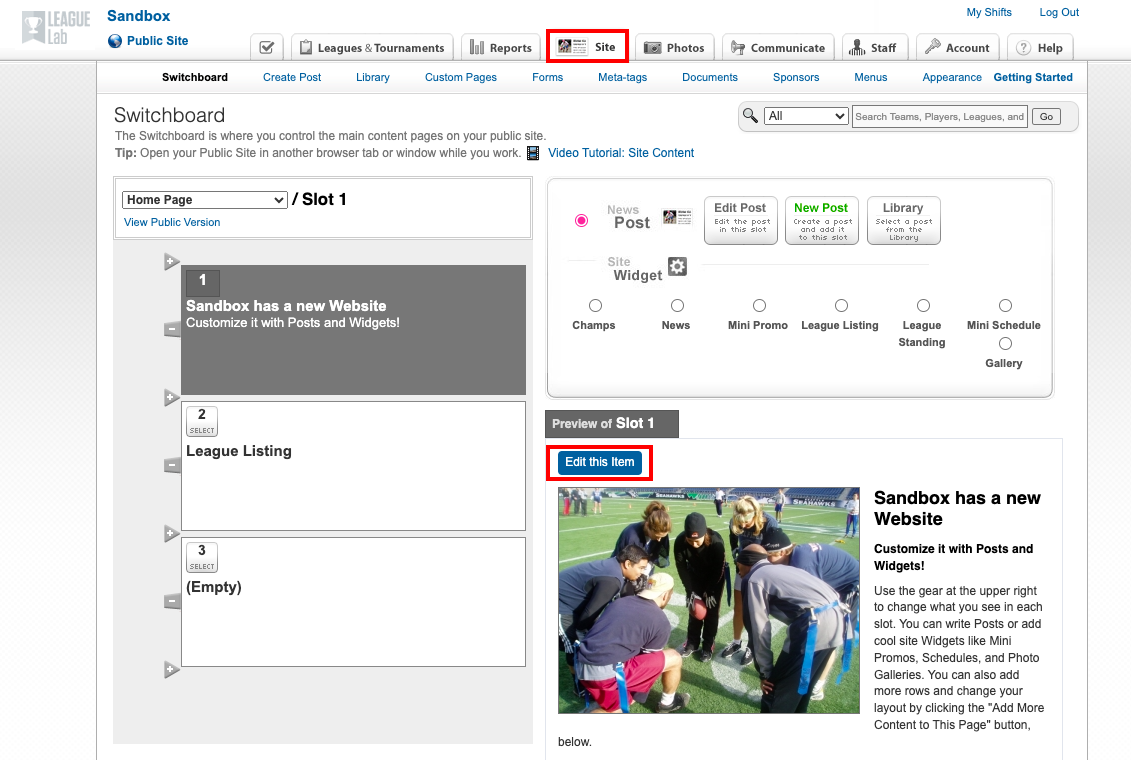Screen dimensions: 1131x760
Task: Click the Edit this Item button
Action: (x=599, y=462)
